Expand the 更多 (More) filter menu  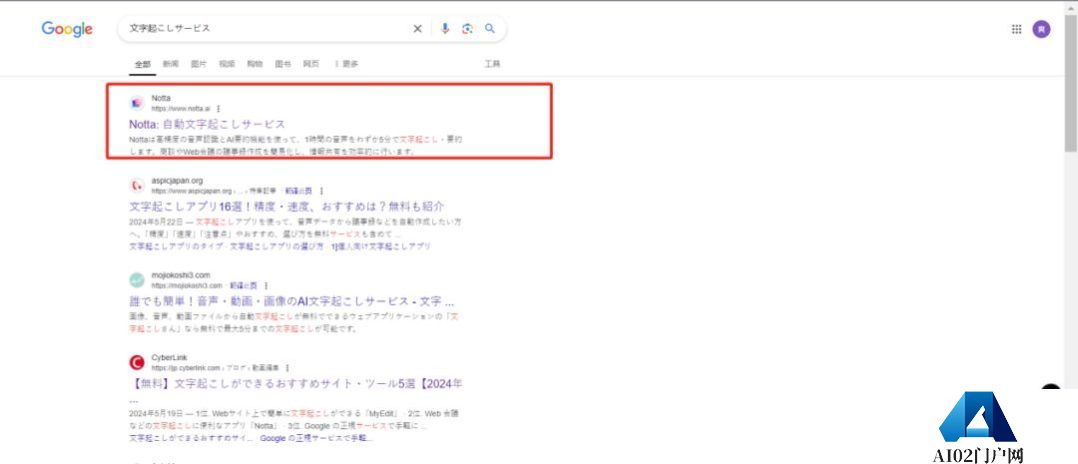347,64
